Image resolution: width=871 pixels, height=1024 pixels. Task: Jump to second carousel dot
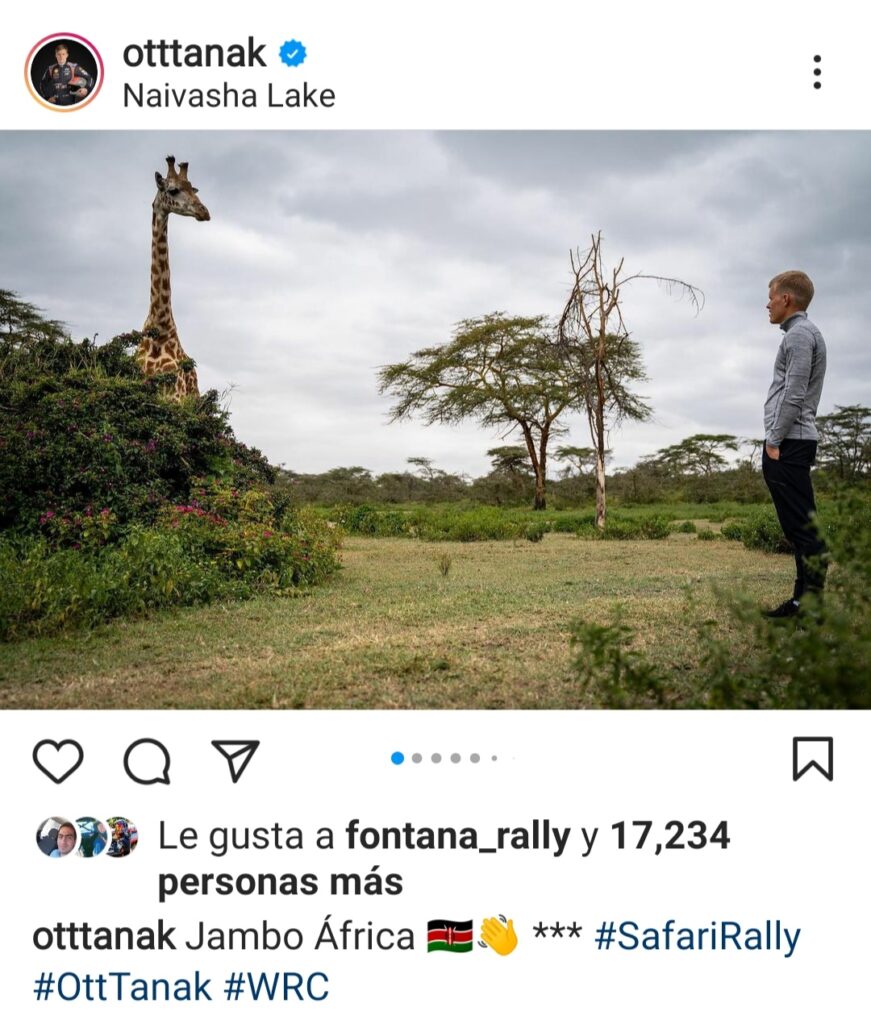coord(417,758)
